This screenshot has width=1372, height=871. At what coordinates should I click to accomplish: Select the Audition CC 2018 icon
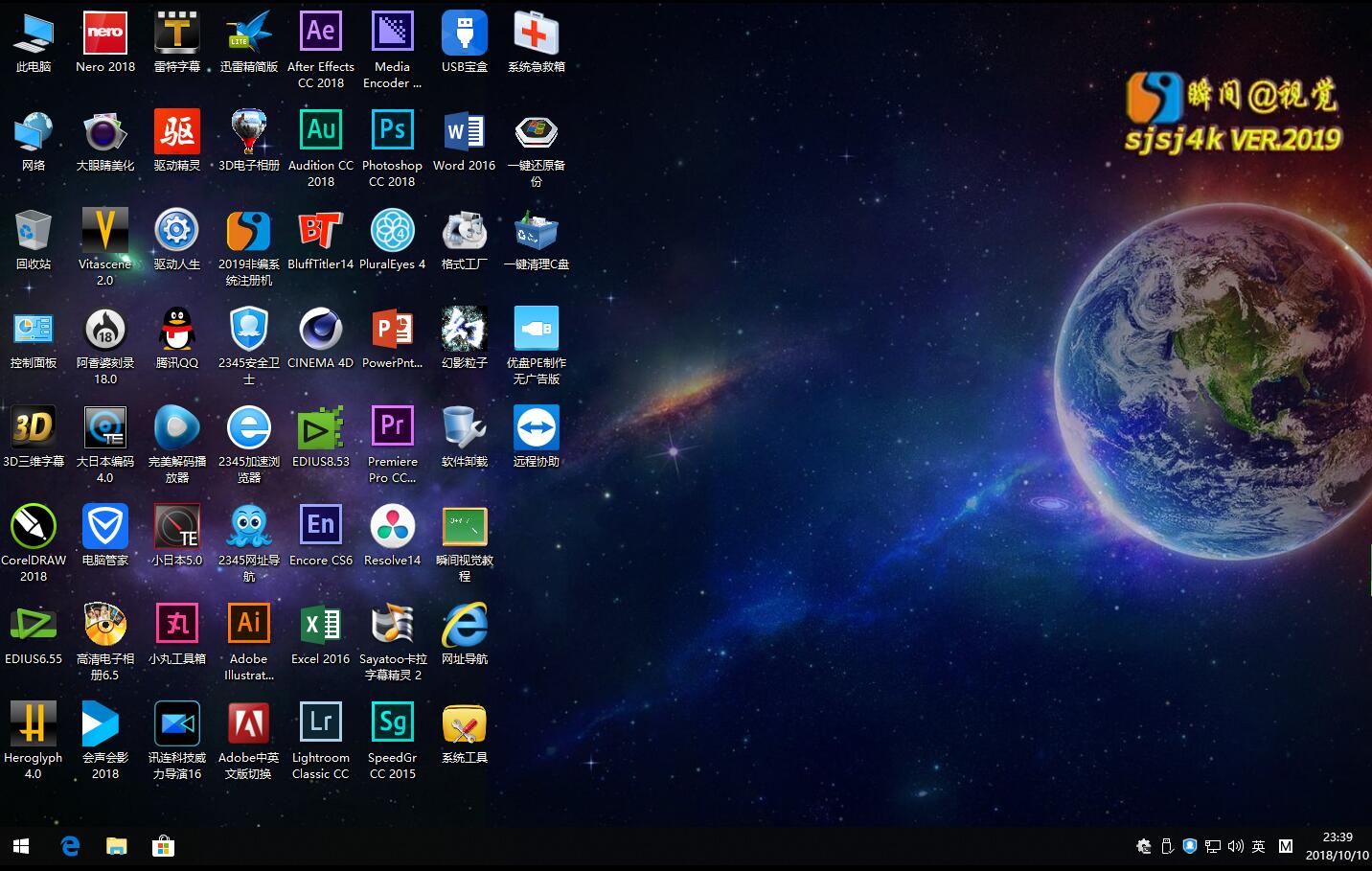click(321, 131)
